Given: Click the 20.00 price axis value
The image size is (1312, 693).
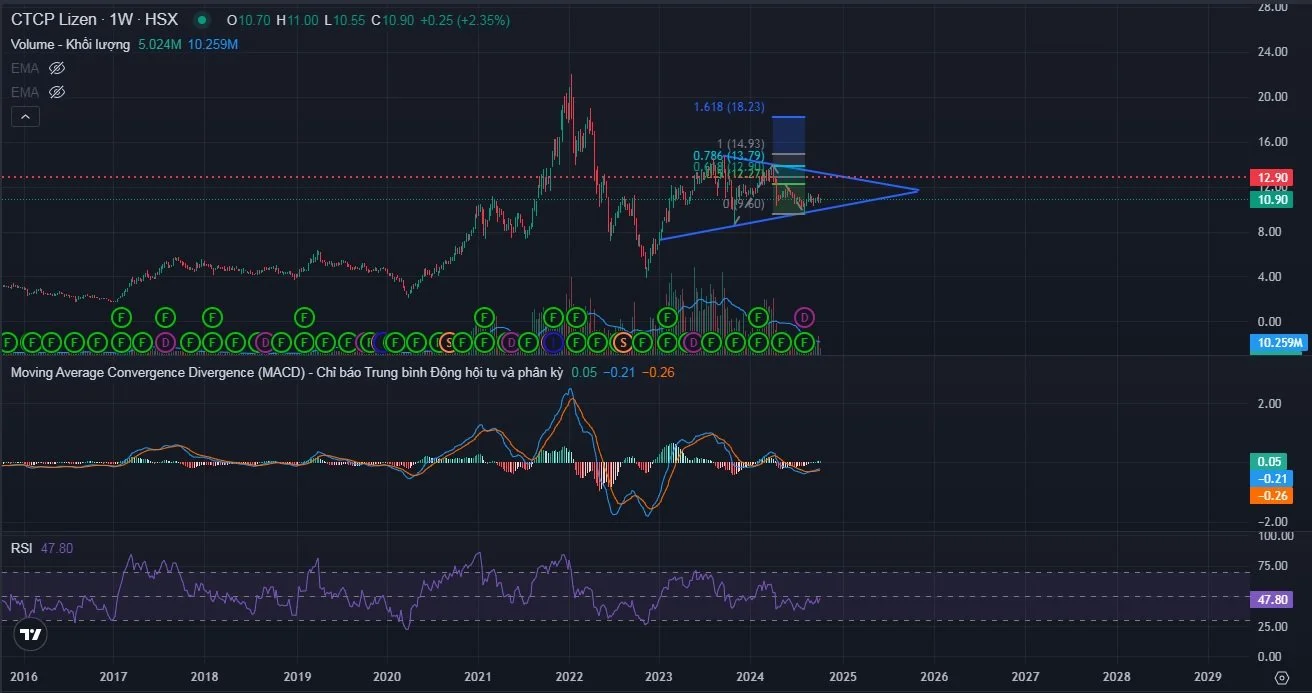Looking at the screenshot, I should tap(1272, 97).
